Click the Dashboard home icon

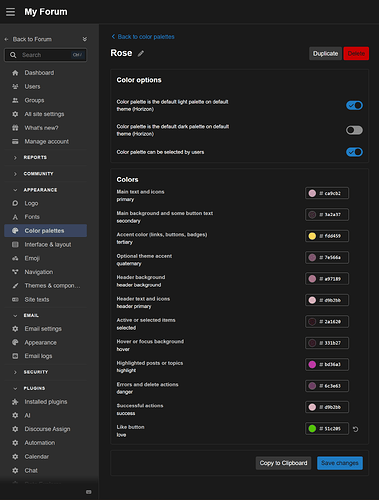pyautogui.click(x=15, y=73)
